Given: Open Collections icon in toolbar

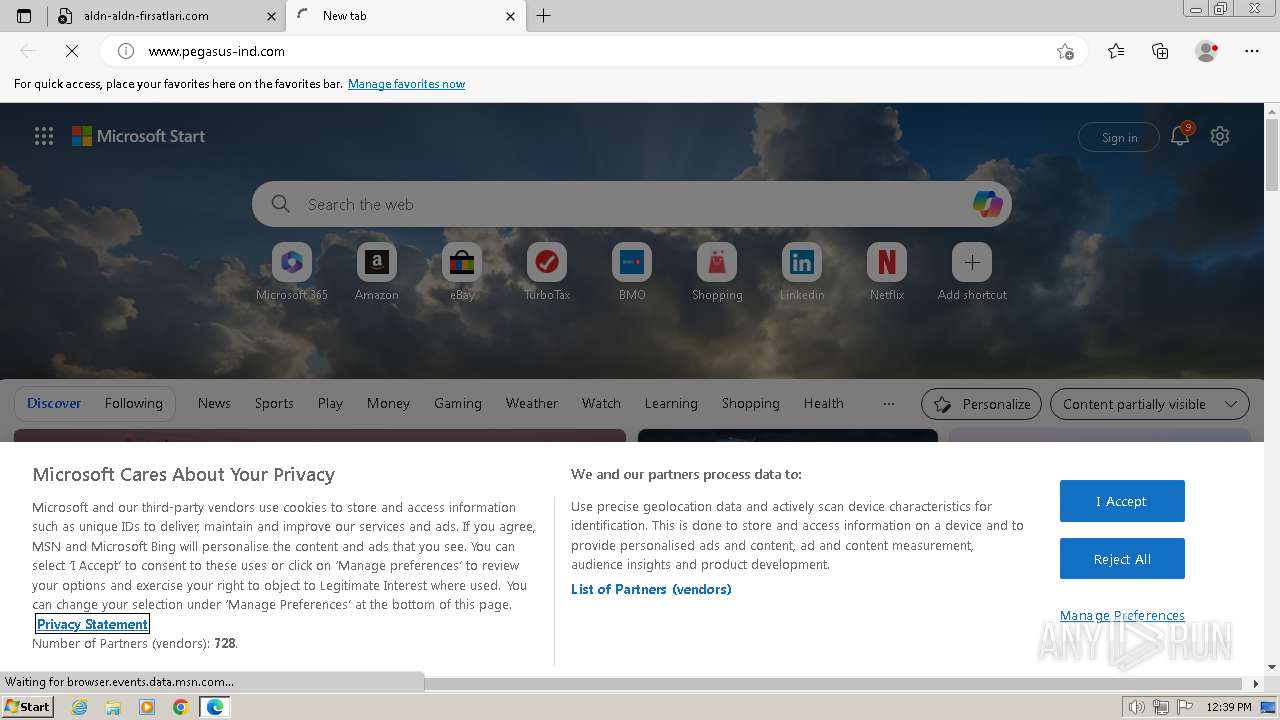Looking at the screenshot, I should coord(1160,51).
